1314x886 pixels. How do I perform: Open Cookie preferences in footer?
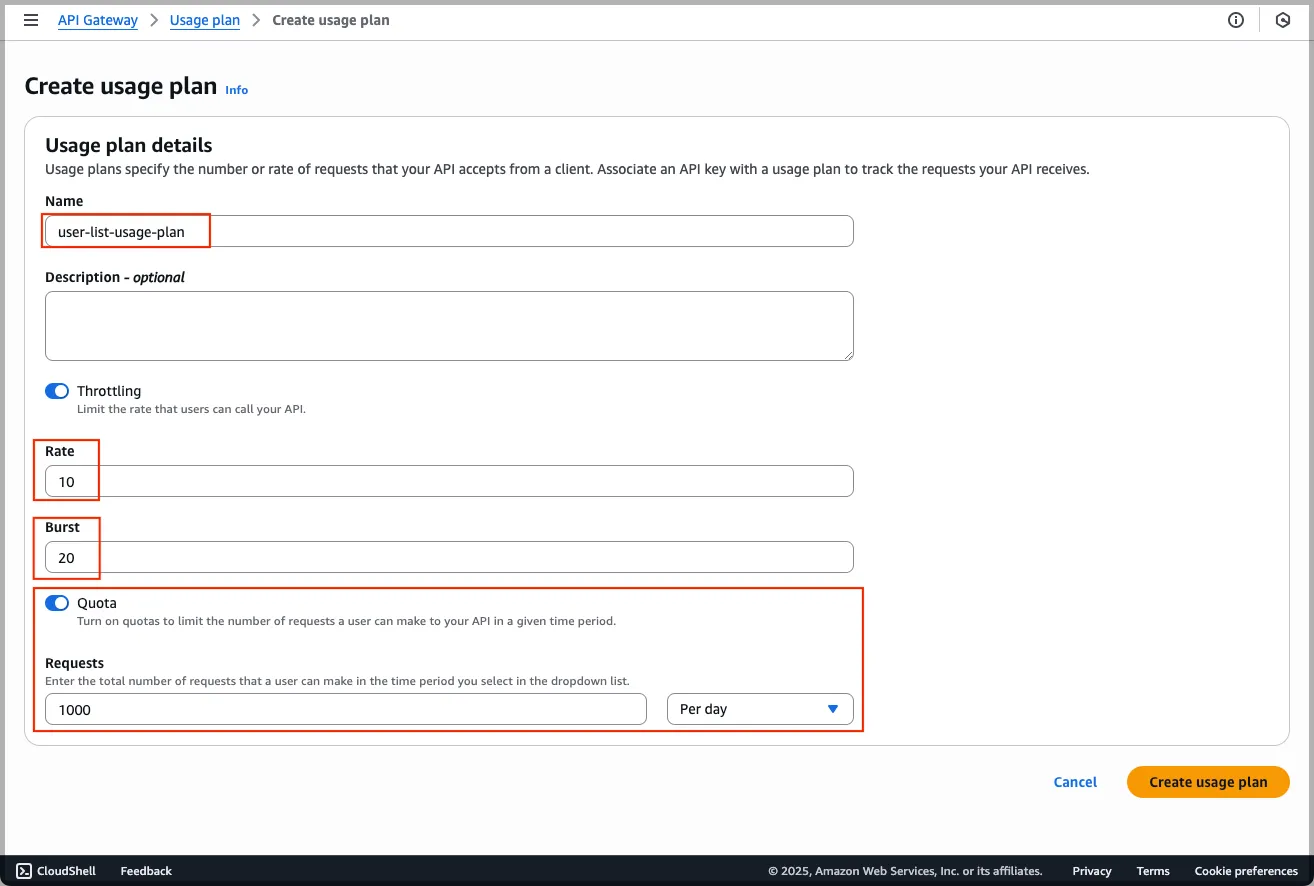click(1246, 871)
